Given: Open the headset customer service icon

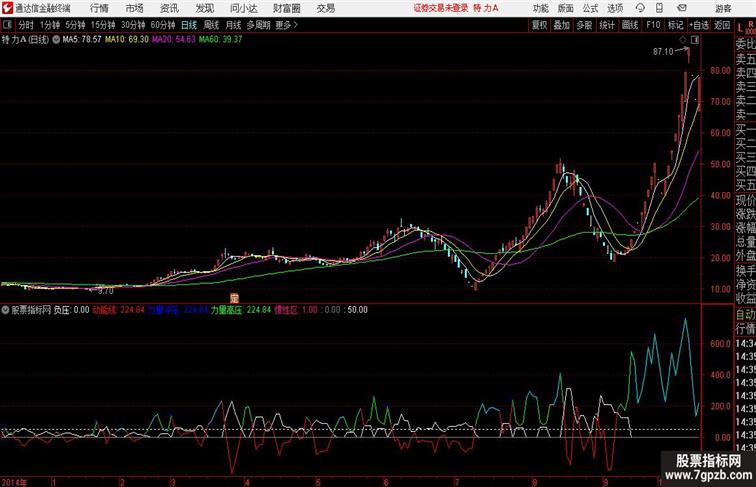Looking at the screenshot, I should 640,8.
